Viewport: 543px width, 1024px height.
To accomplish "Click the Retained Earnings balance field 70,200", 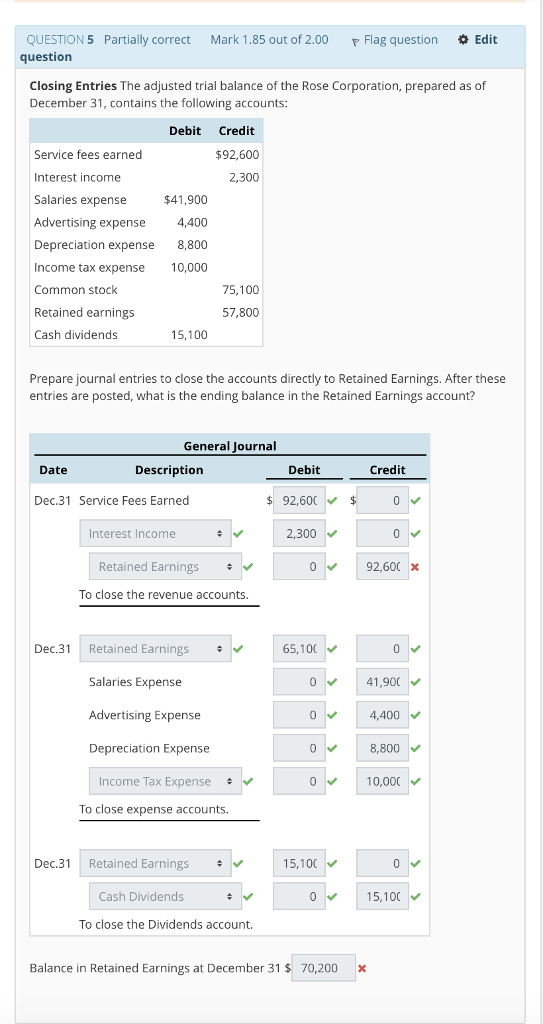I will (323, 968).
